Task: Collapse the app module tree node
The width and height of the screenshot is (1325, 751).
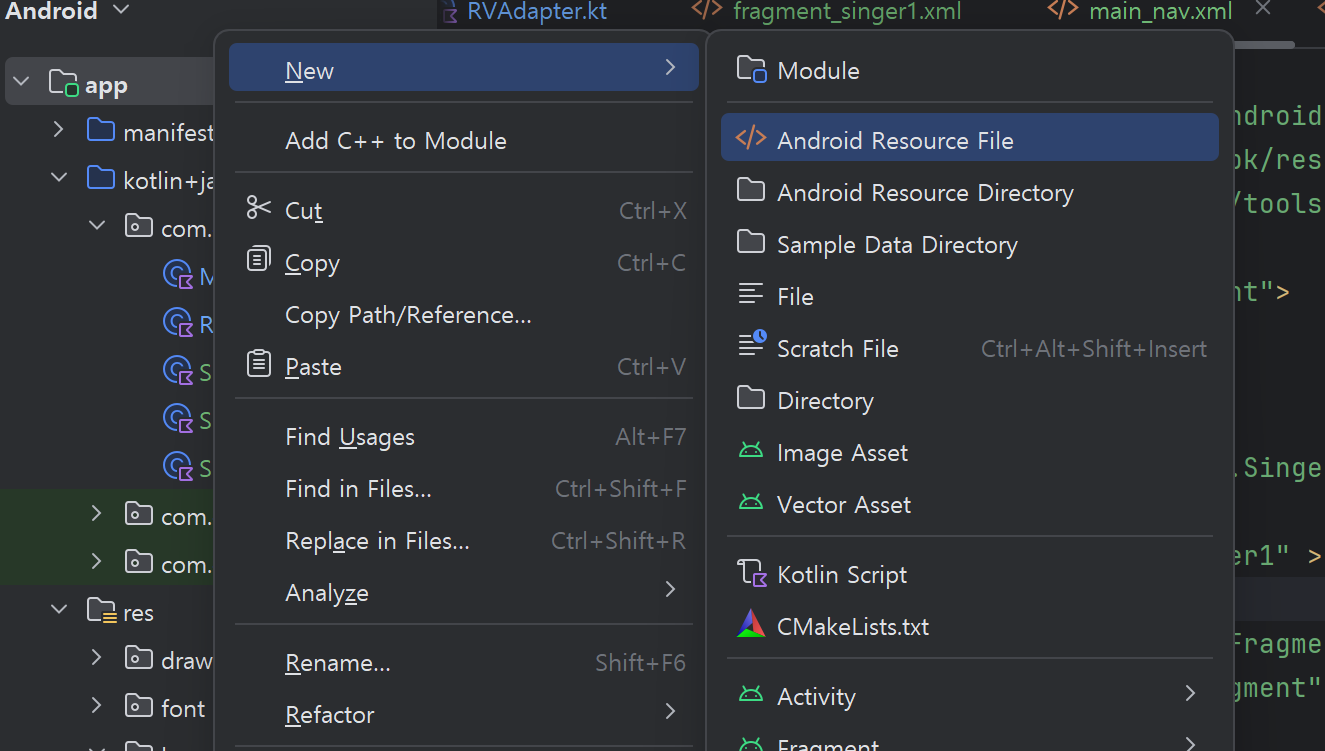Action: (x=22, y=83)
